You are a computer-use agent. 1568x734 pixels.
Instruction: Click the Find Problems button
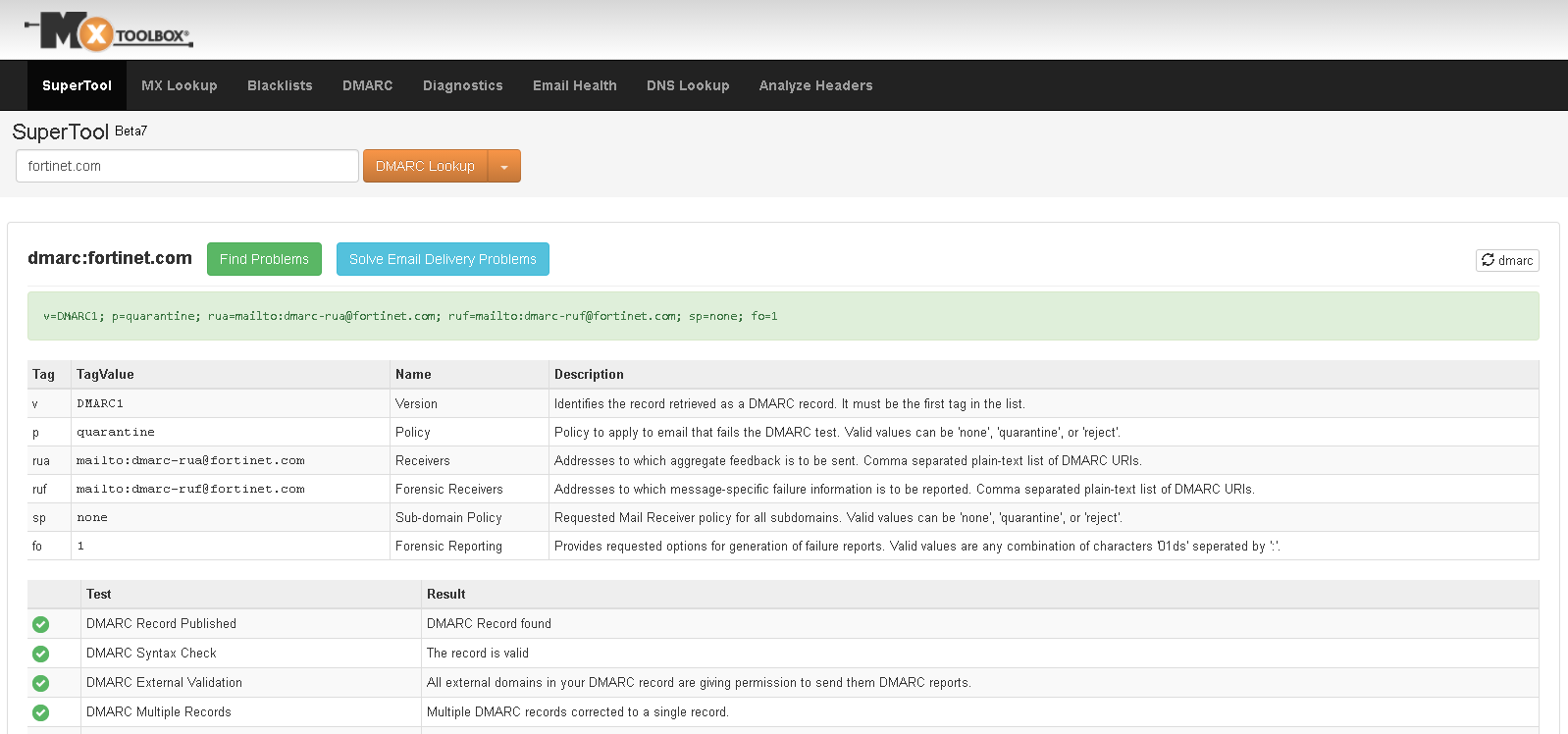tap(264, 259)
